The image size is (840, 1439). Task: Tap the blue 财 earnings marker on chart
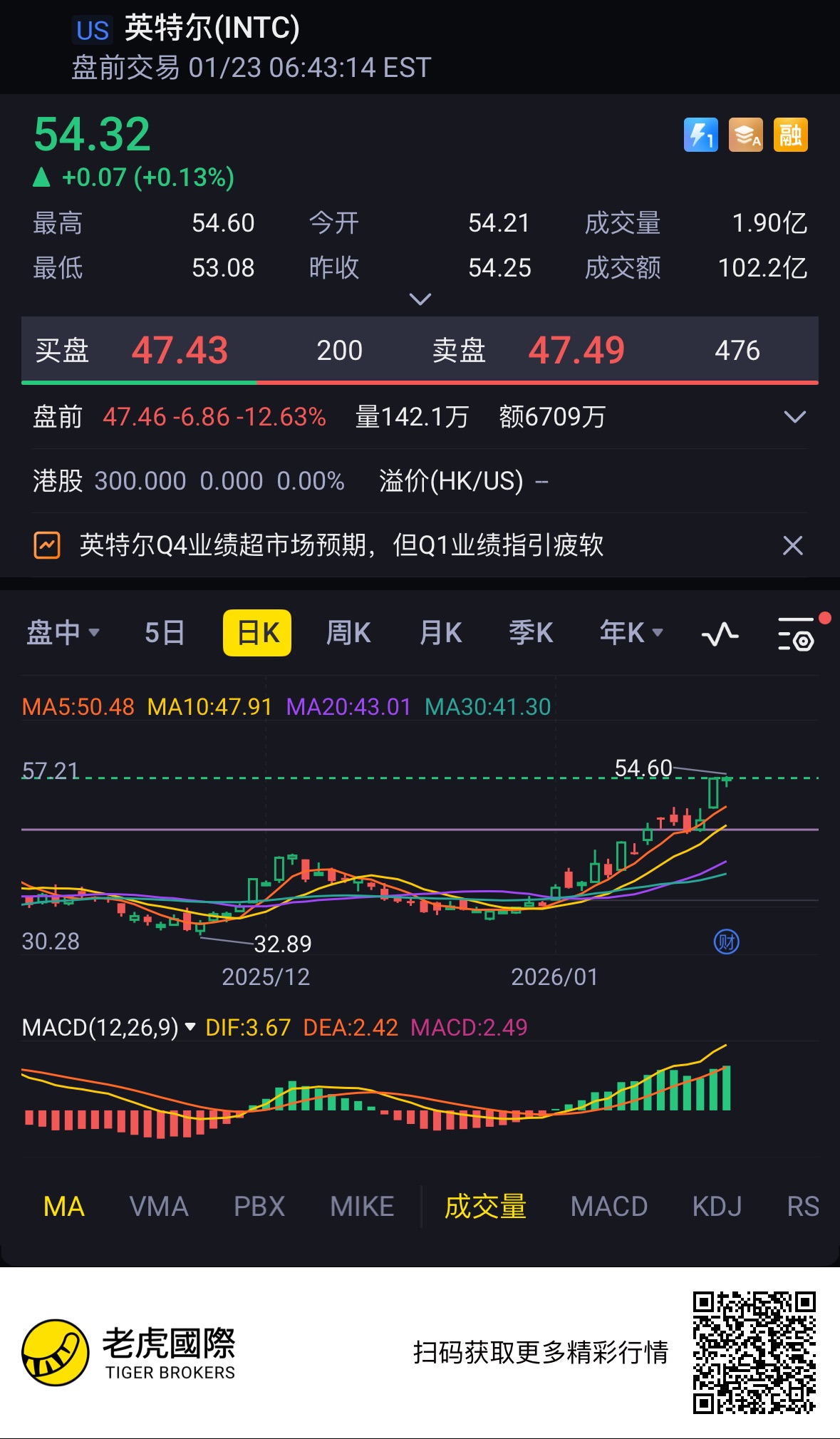[726, 942]
